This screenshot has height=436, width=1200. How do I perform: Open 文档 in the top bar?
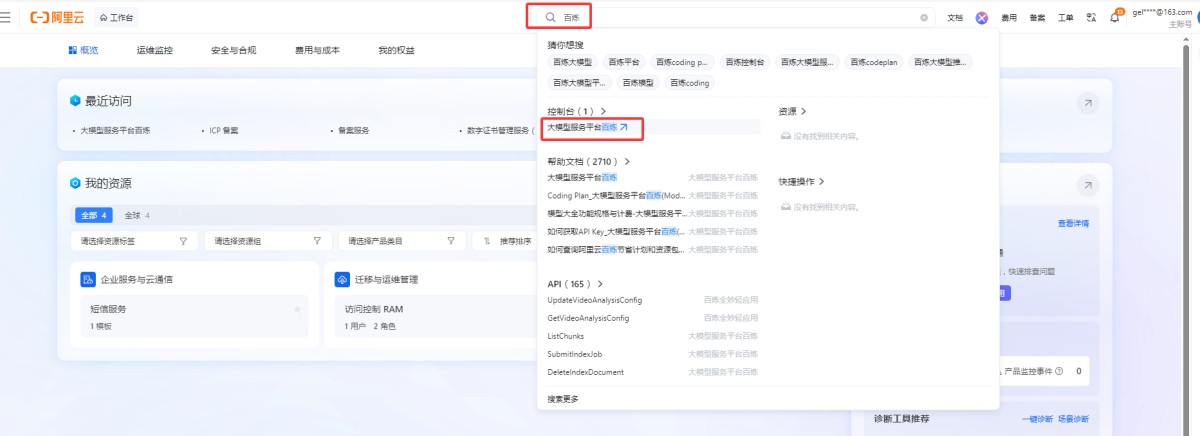click(x=954, y=17)
